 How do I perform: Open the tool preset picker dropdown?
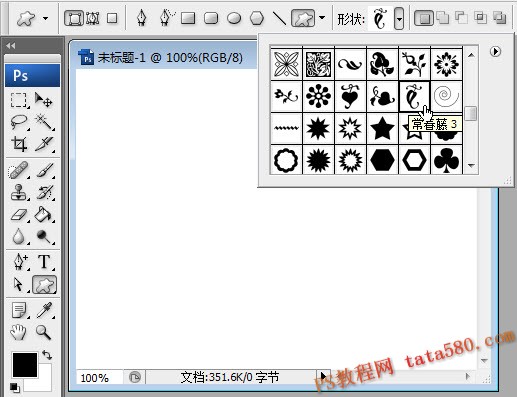(x=45, y=18)
